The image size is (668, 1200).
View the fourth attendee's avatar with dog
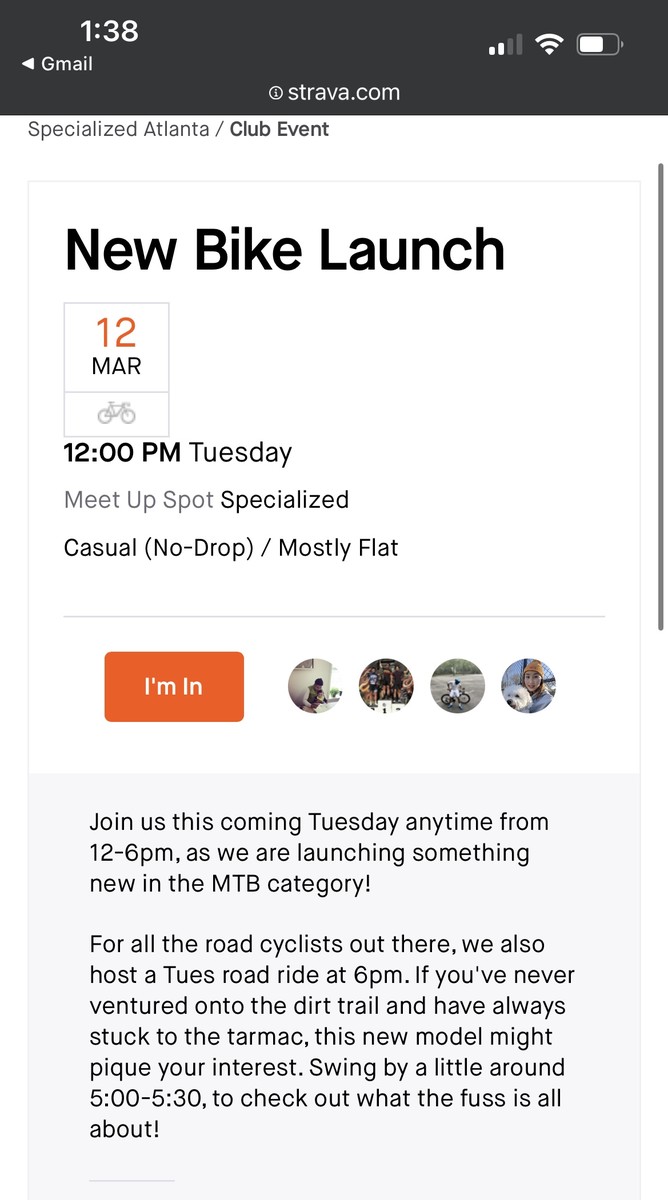[528, 686]
